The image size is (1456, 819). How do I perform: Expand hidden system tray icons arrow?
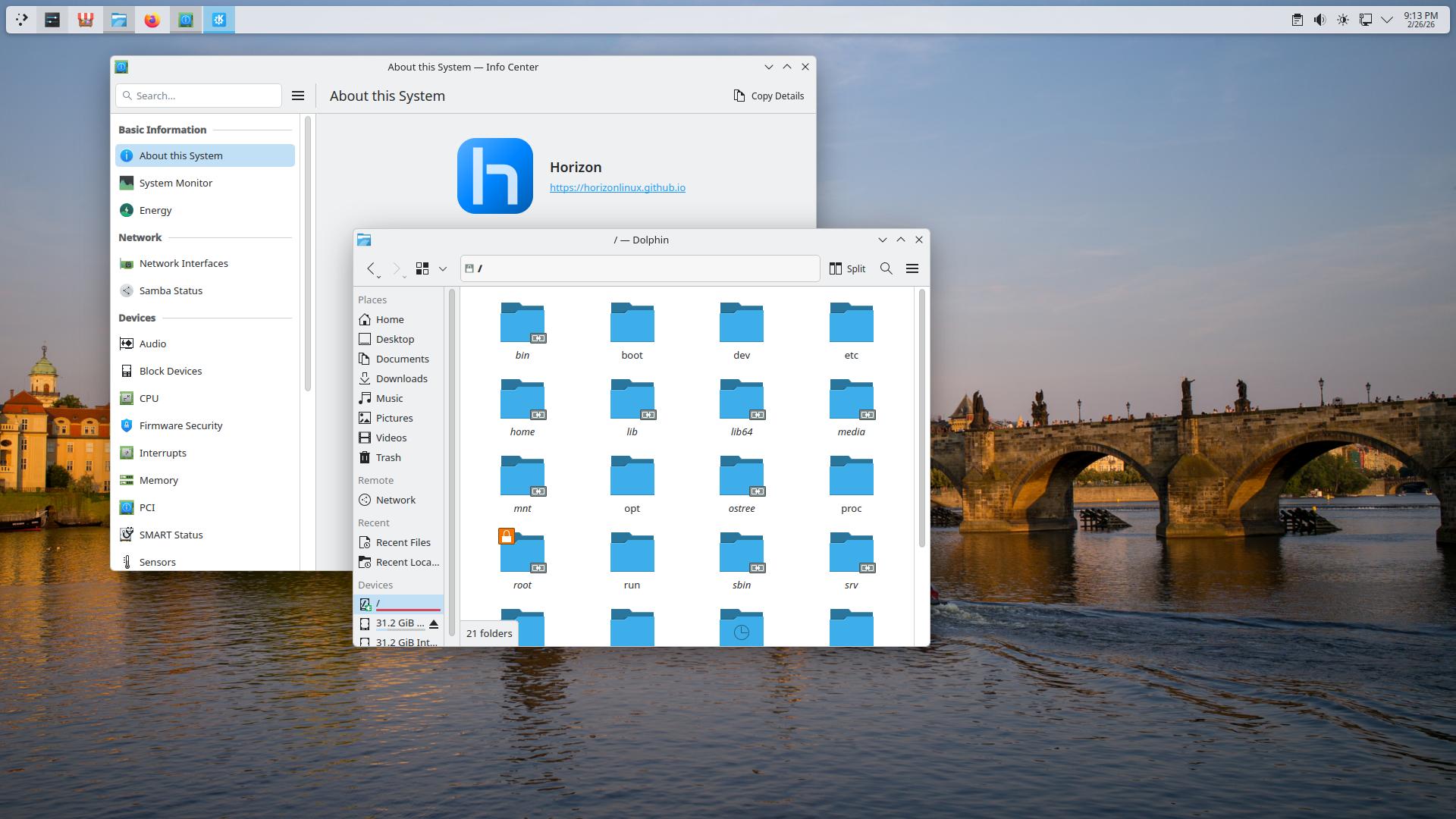coord(1387,20)
